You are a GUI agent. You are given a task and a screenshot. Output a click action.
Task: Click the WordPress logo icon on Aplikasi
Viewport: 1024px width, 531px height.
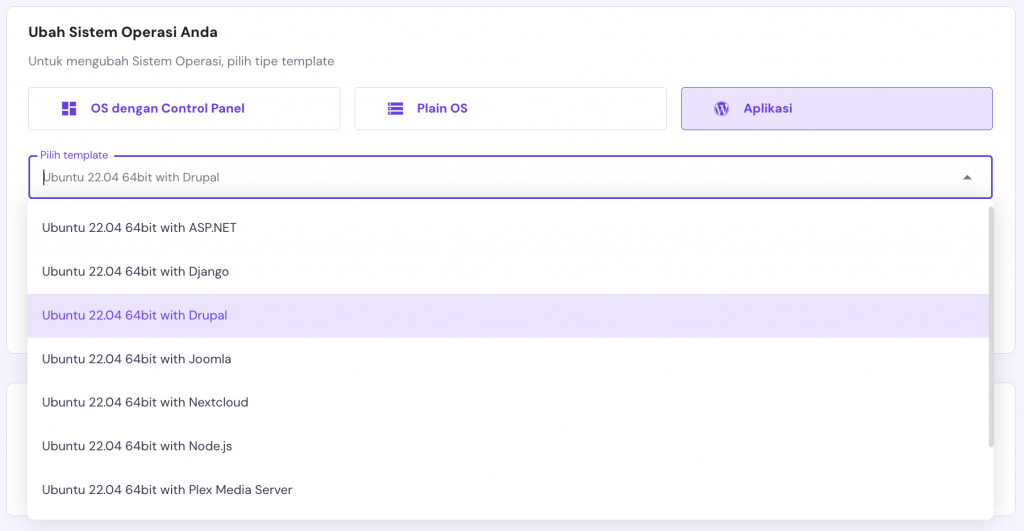(x=721, y=108)
